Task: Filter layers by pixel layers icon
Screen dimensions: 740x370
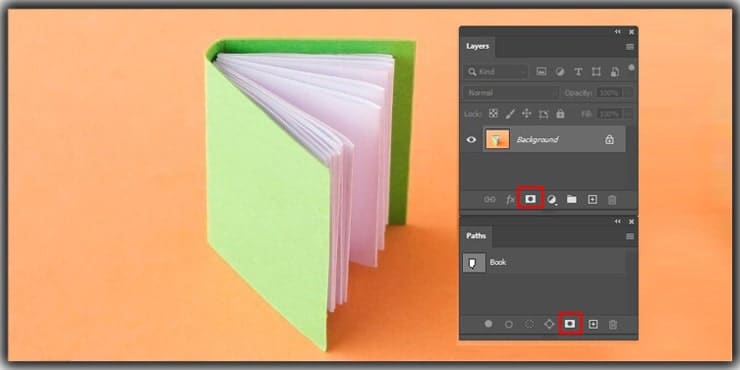Action: [x=541, y=72]
